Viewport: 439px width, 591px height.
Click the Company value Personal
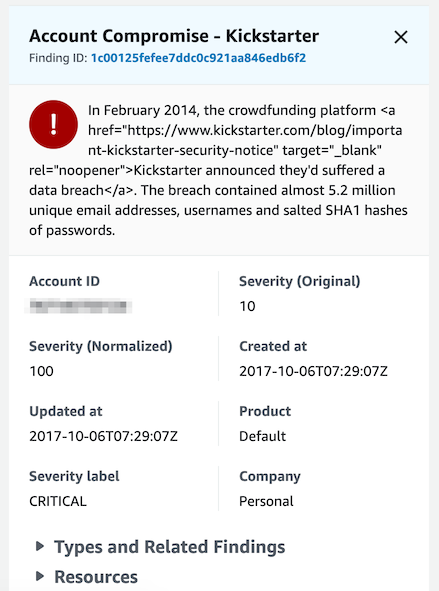click(266, 501)
